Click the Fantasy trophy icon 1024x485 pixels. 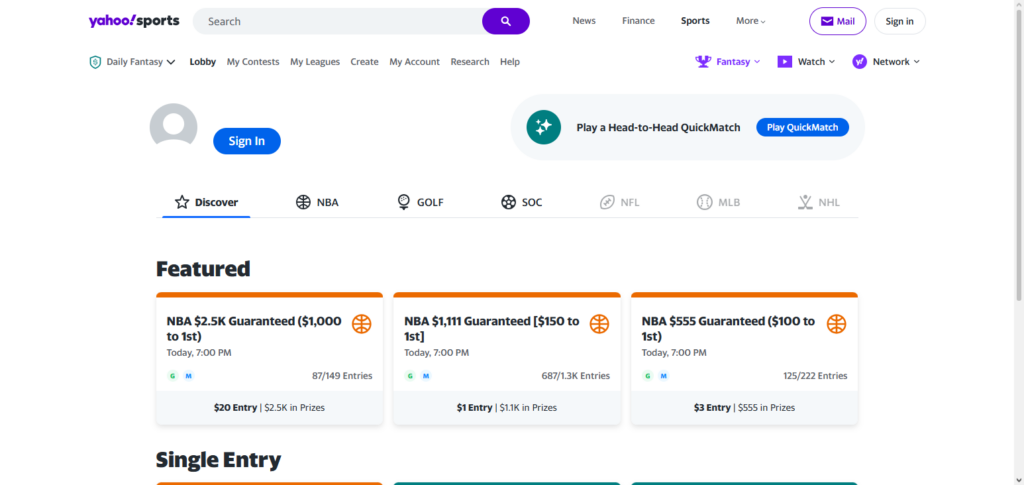pos(703,61)
